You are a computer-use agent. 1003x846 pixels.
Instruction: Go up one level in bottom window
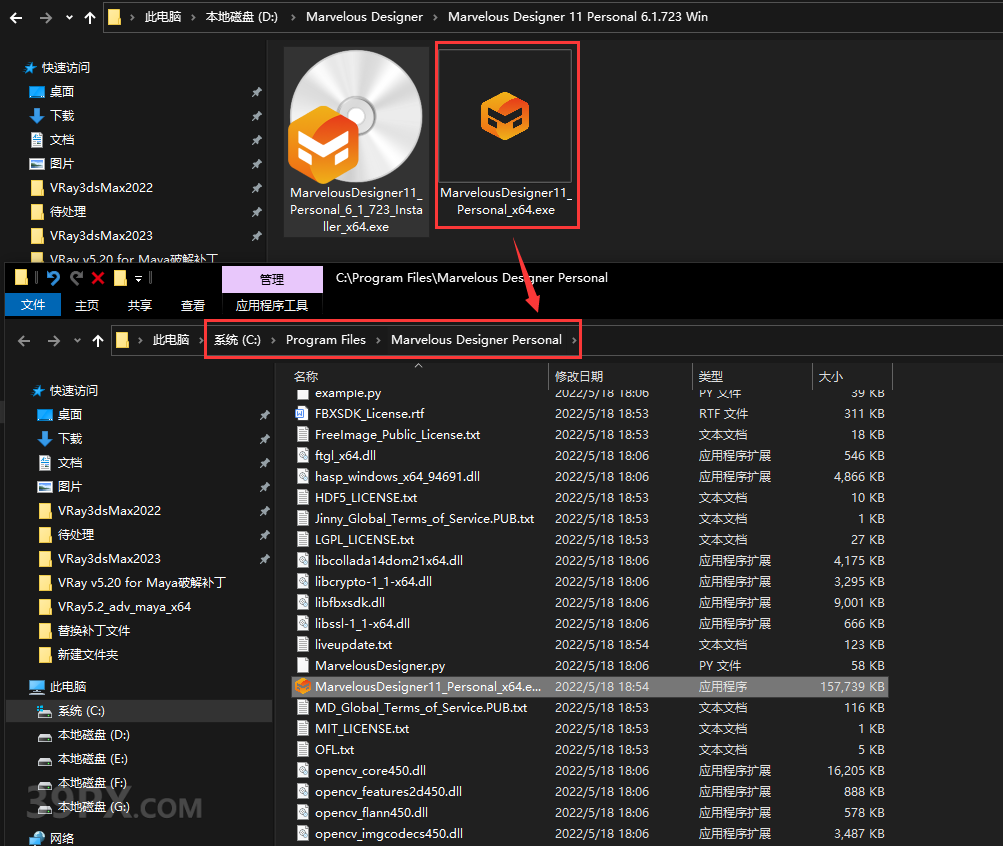tap(98, 341)
